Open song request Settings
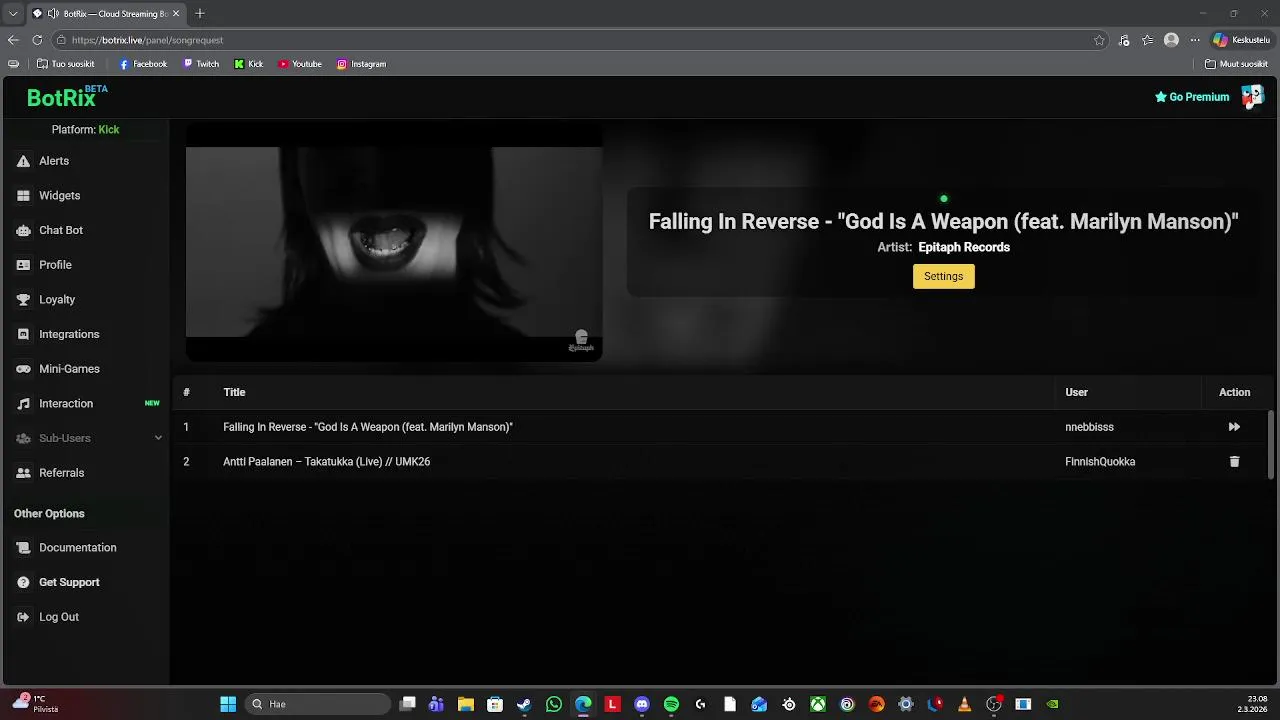Image resolution: width=1280 pixels, height=720 pixels. (x=943, y=276)
